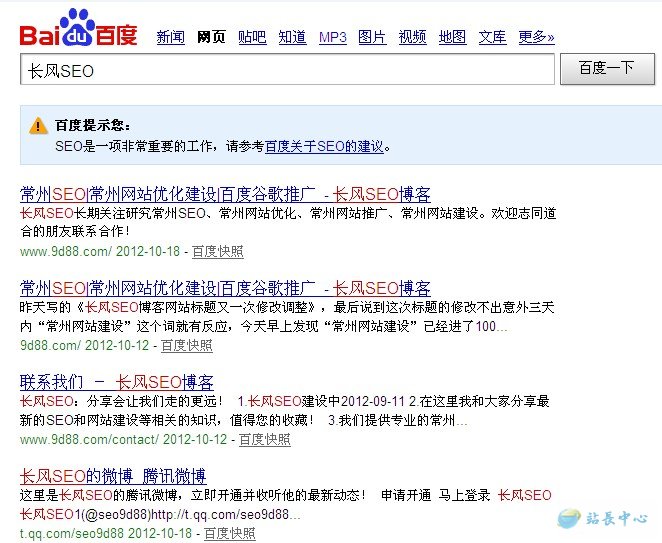The width and height of the screenshot is (662, 543).
Task: Open the 视频 video tab
Action: pos(412,37)
